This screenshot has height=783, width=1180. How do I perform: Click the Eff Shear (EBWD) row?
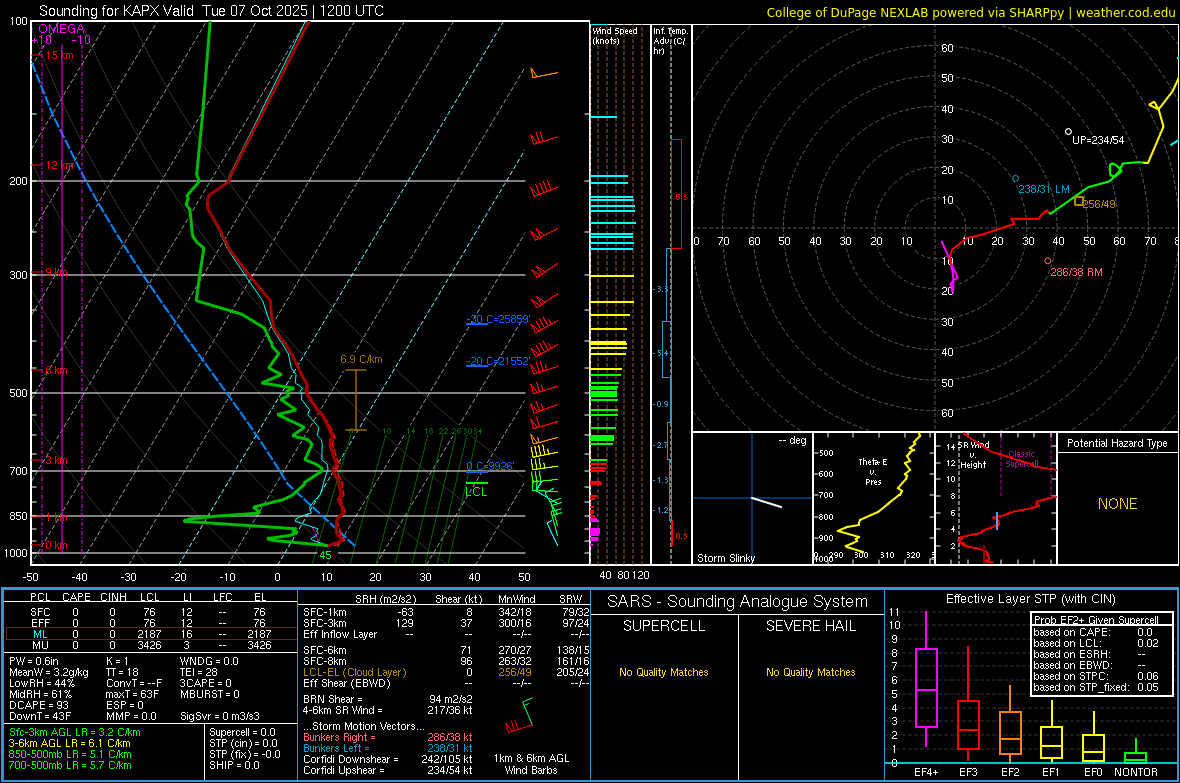point(446,684)
